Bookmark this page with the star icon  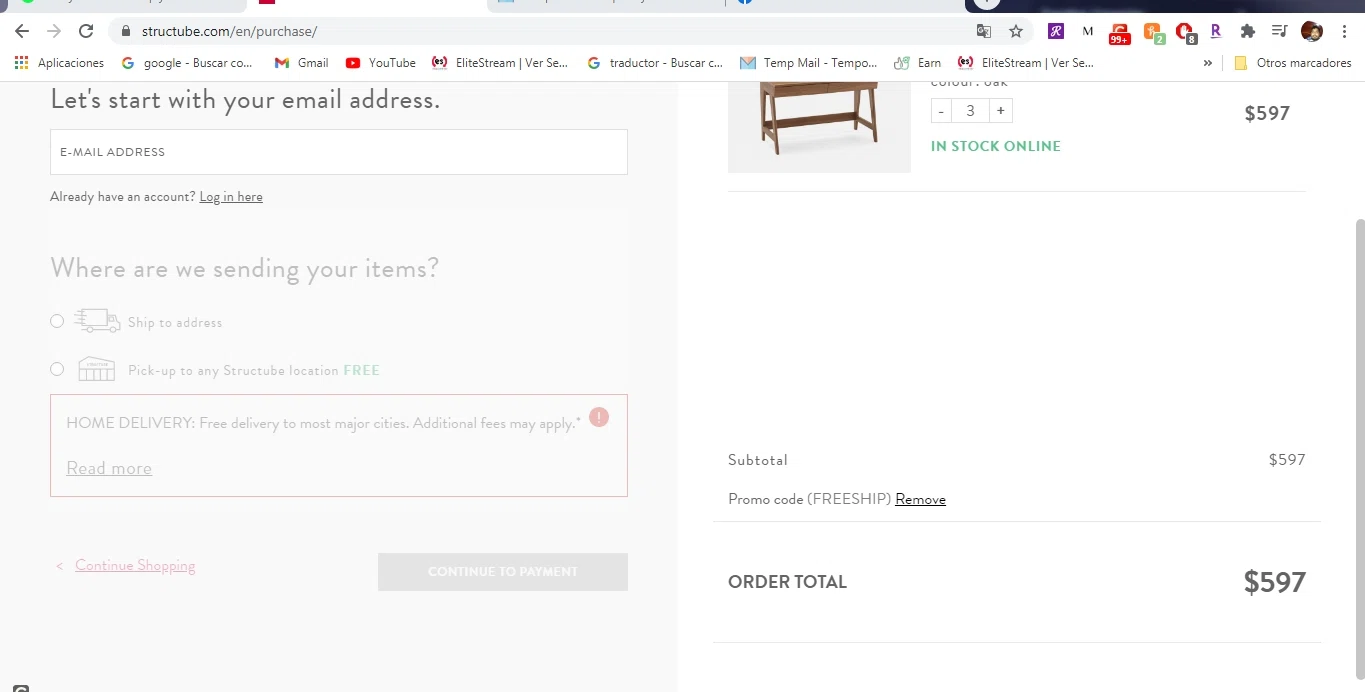pos(1016,31)
